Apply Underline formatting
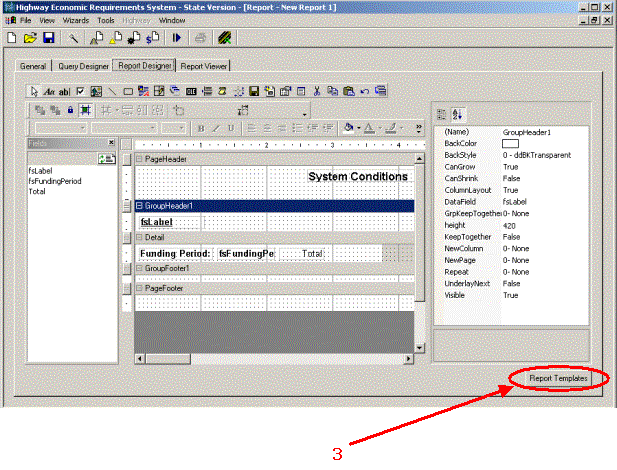Viewport: 617px width, 470px height. 231,128
